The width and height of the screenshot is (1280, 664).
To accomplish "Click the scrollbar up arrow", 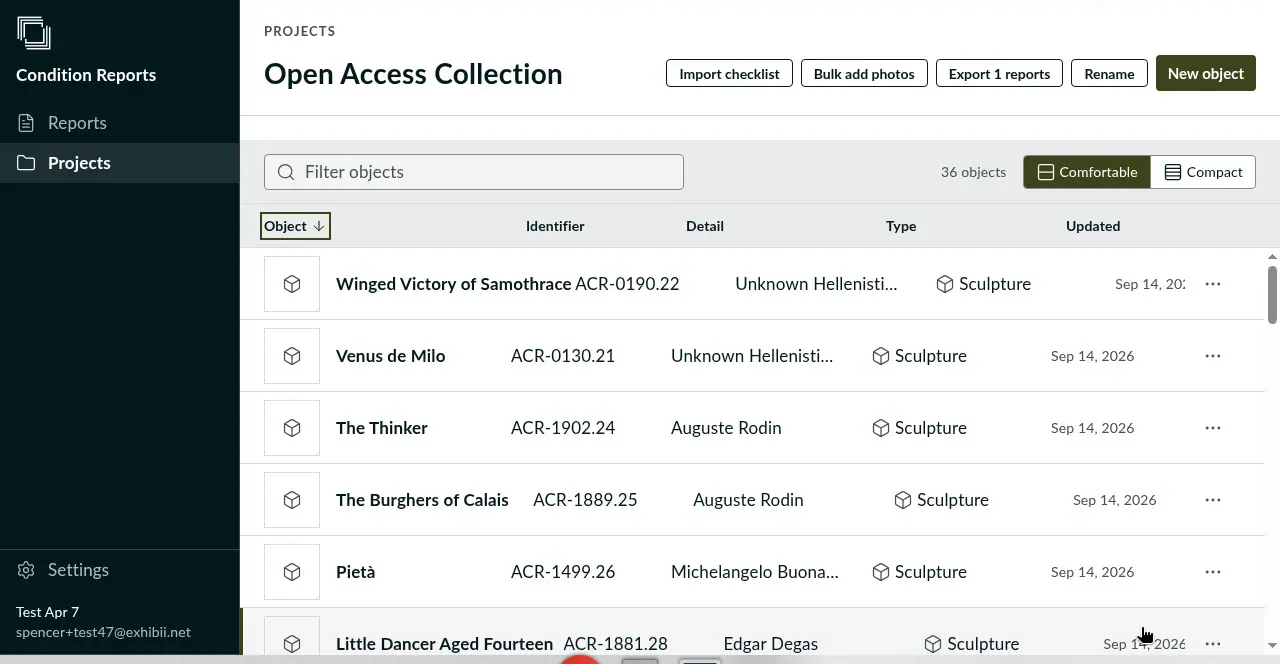I will point(1273,257).
